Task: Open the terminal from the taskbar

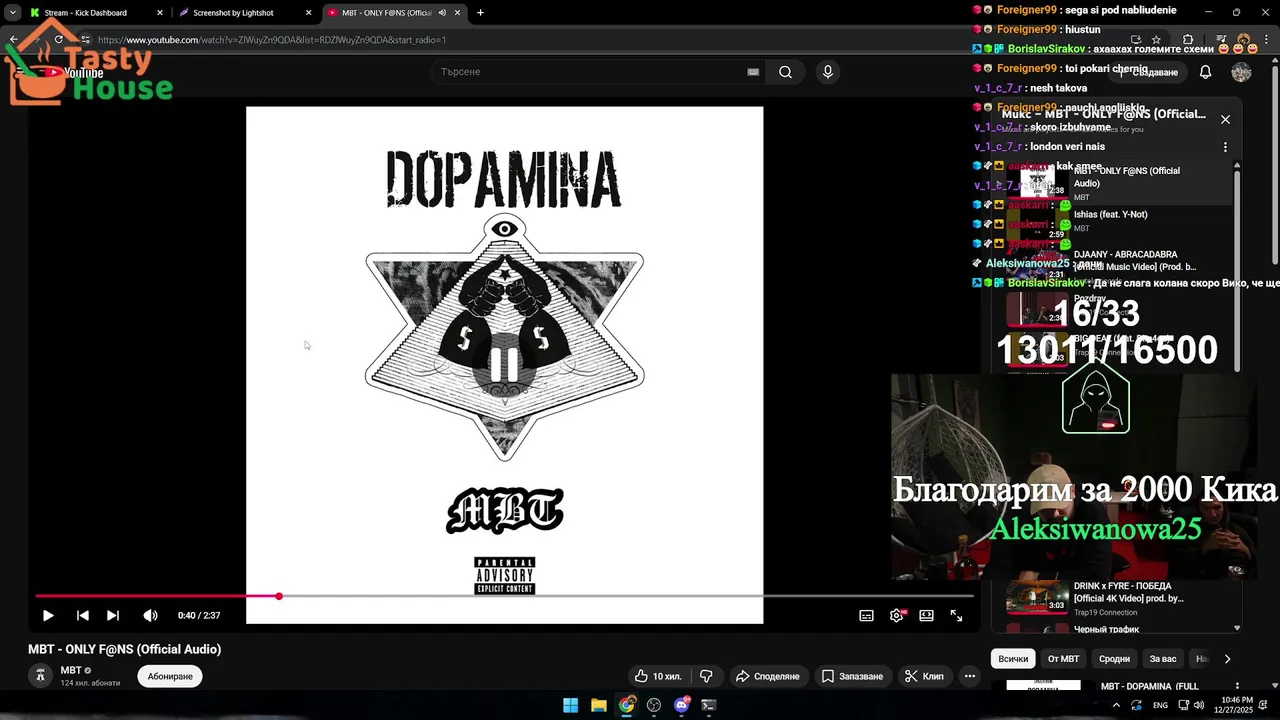Action: [709, 705]
